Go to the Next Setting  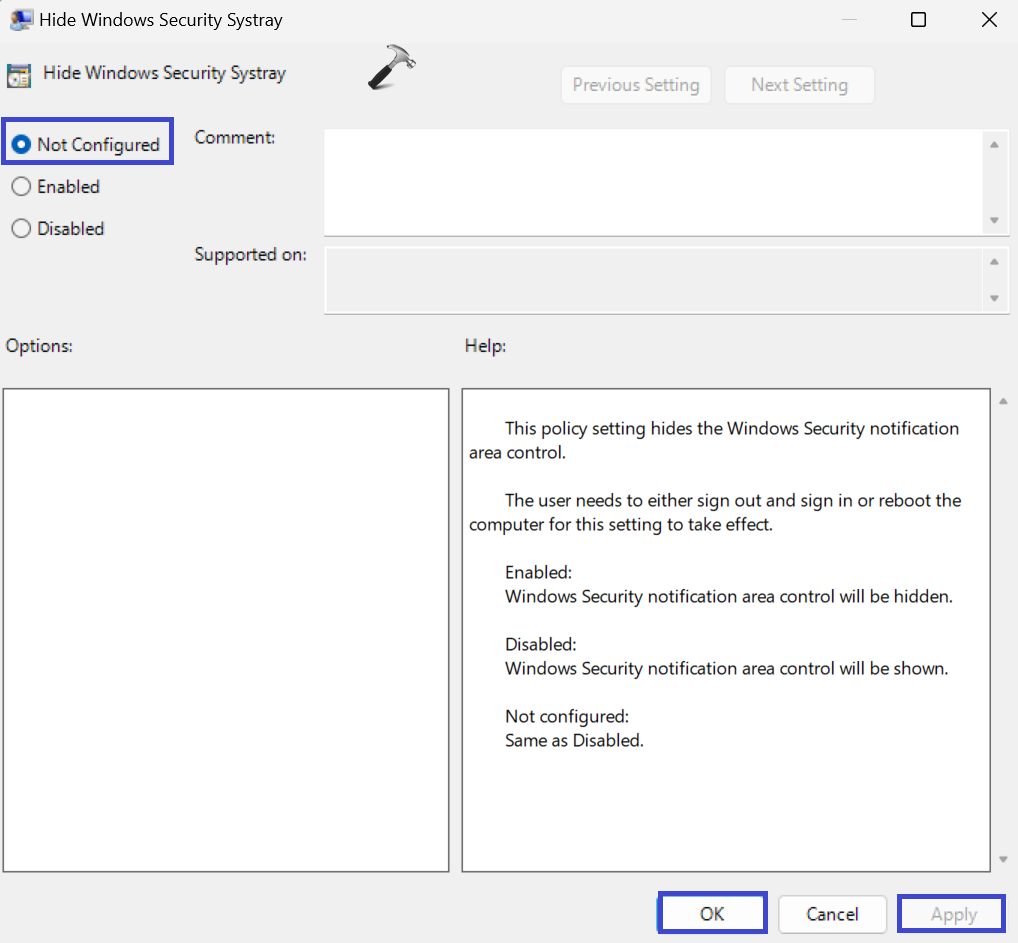[799, 85]
